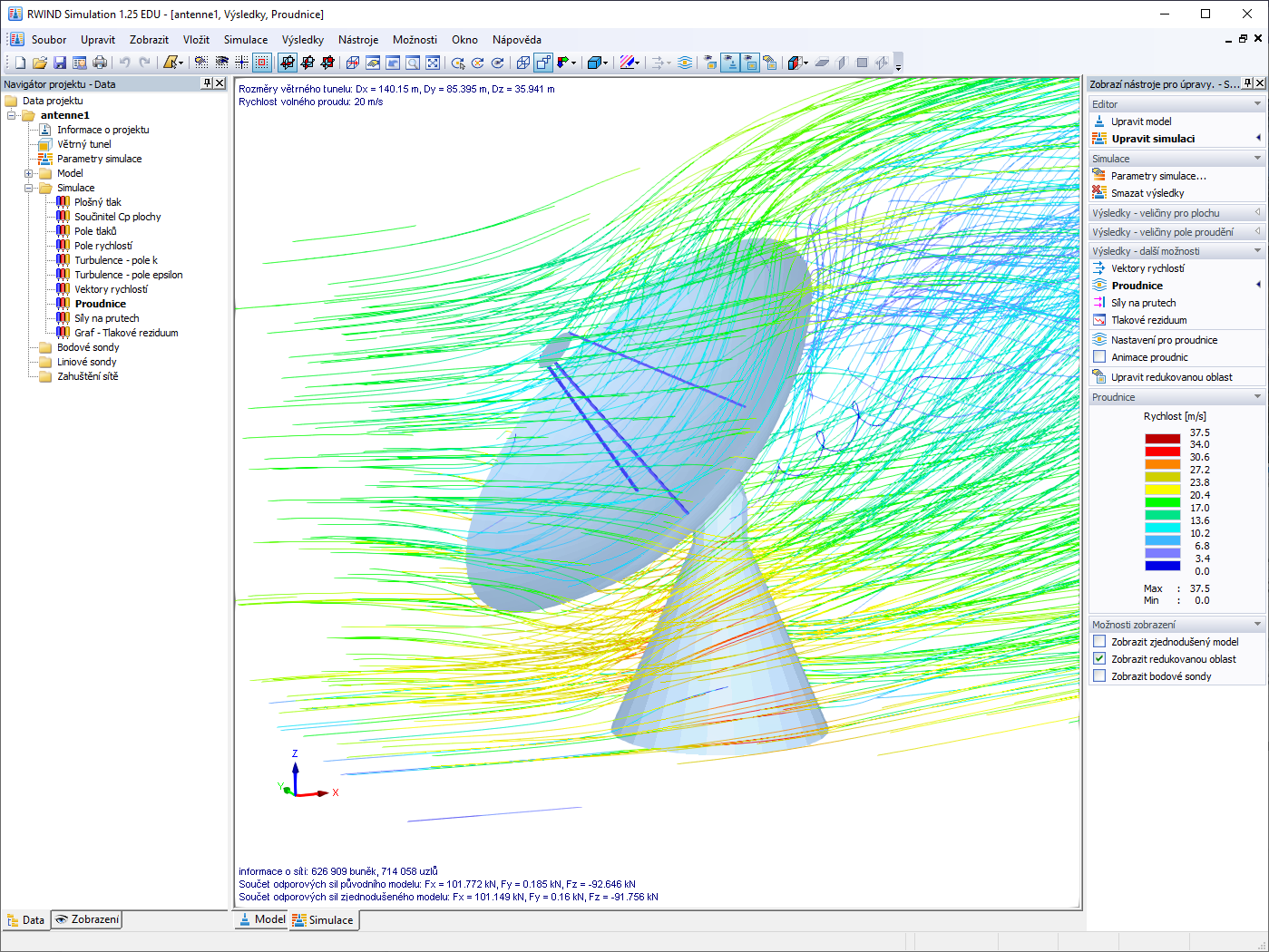Collapse the Možnosti zobrazení section
1269x952 pixels.
[x=1257, y=625]
